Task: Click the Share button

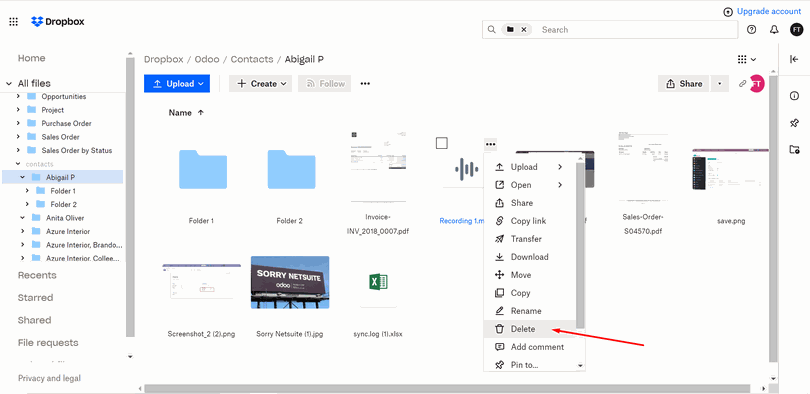Action: pos(684,84)
